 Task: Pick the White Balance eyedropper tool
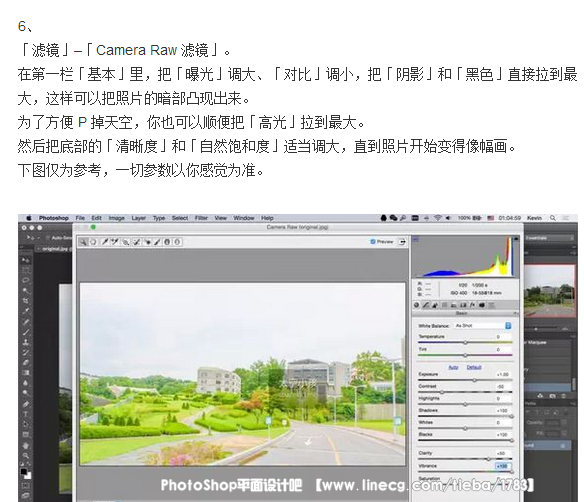(105, 242)
